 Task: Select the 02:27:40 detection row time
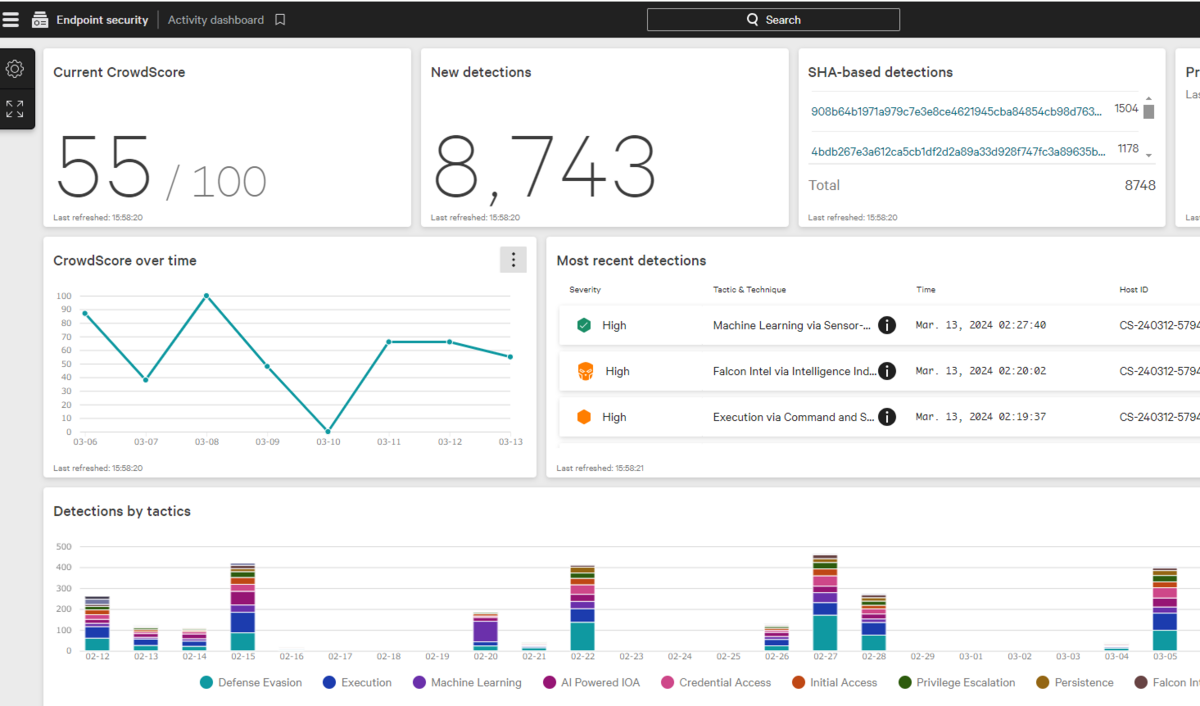[981, 325]
